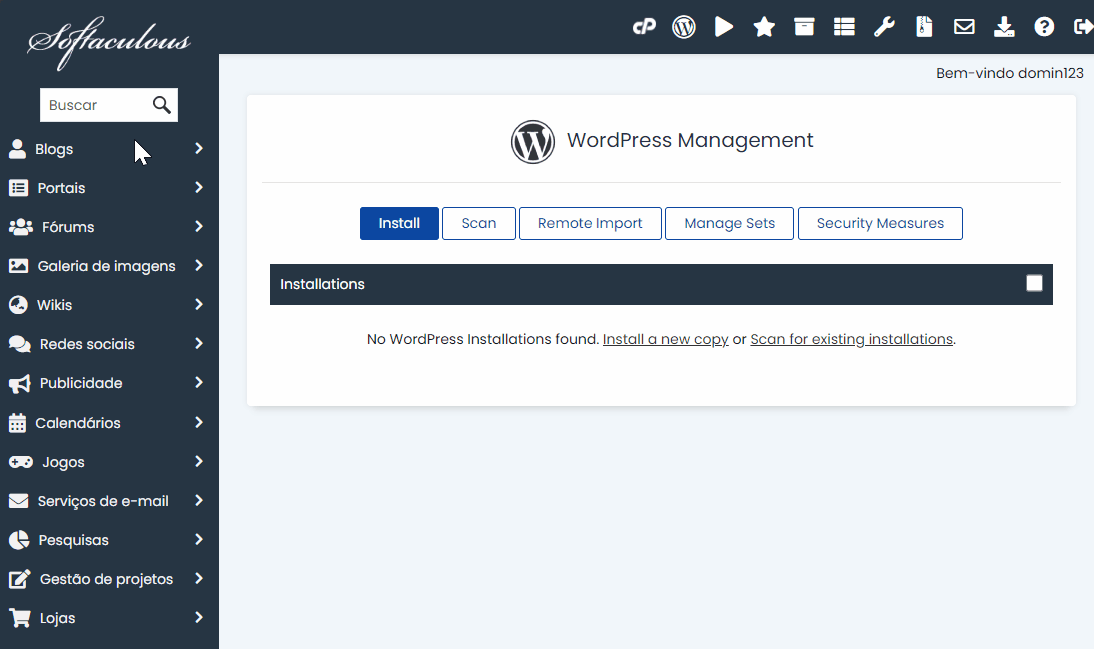
Task: Expand the Portais category chevron
Action: point(199,188)
